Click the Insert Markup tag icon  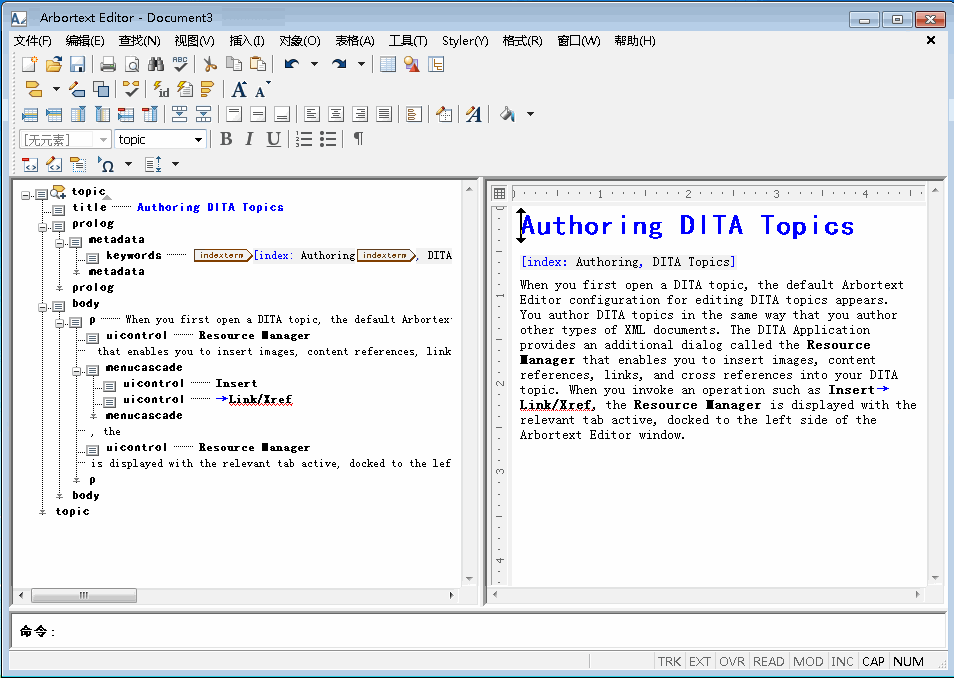pyautogui.click(x=33, y=89)
